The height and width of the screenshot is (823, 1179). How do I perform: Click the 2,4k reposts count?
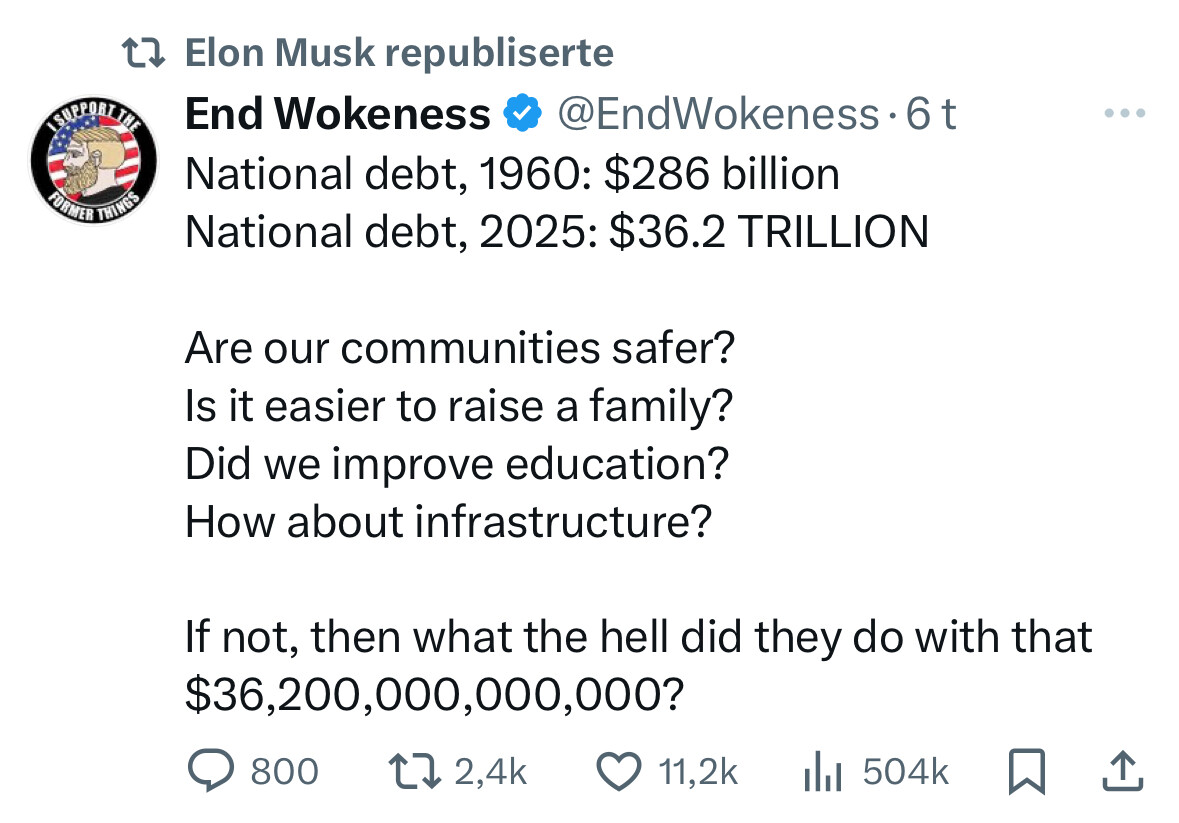[490, 773]
